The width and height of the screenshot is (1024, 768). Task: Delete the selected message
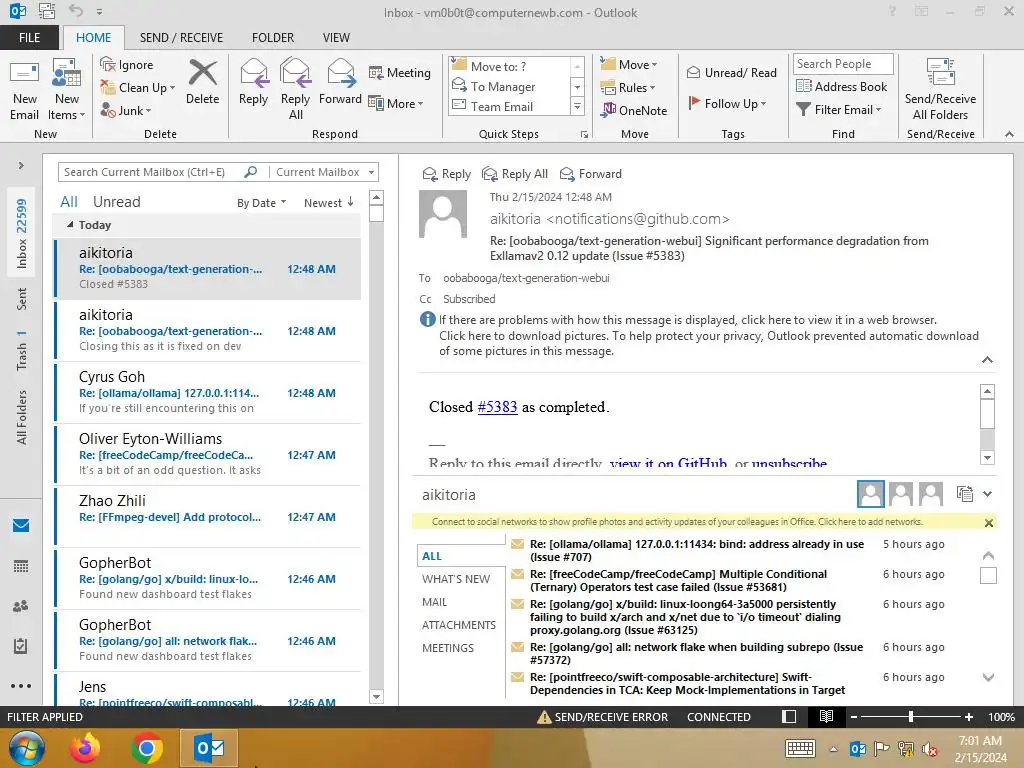[x=202, y=82]
